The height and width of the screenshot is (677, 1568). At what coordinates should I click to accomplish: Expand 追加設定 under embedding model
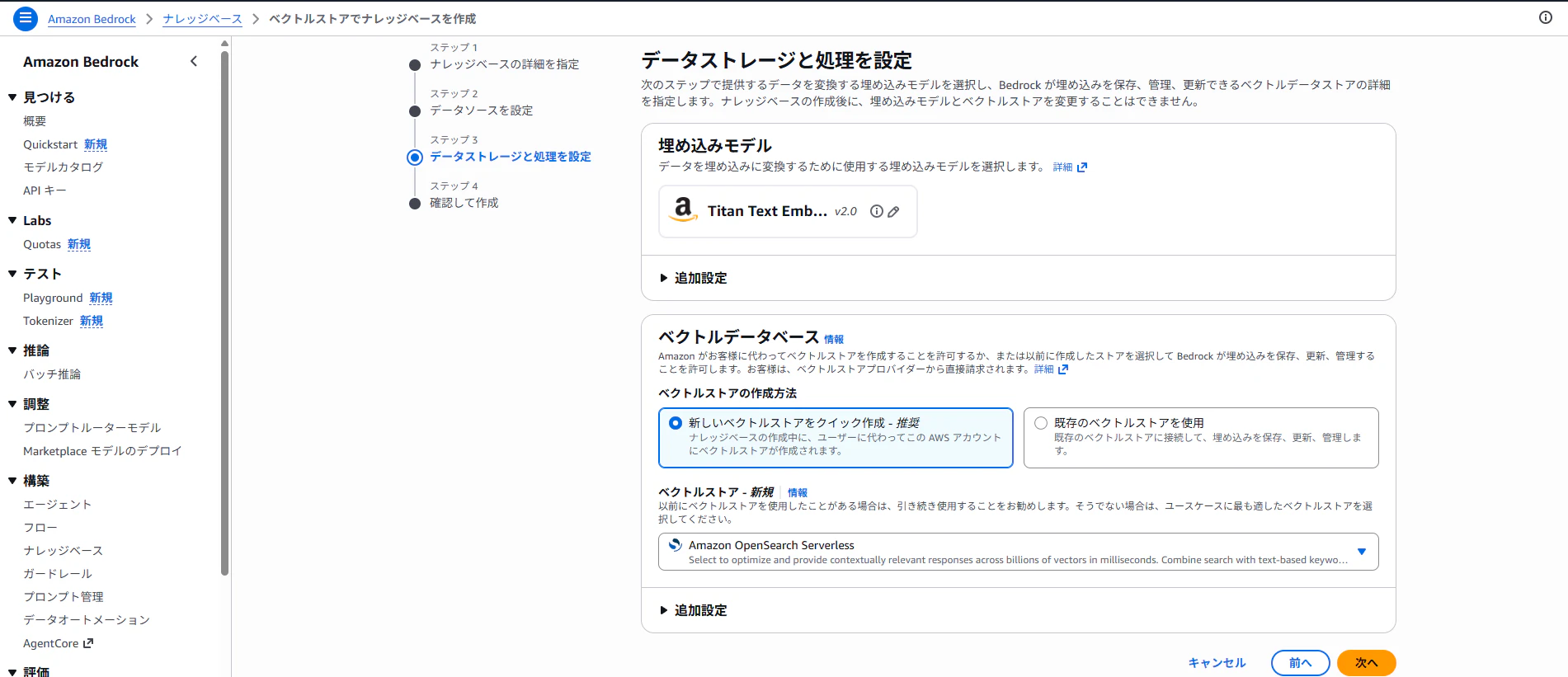coord(693,279)
